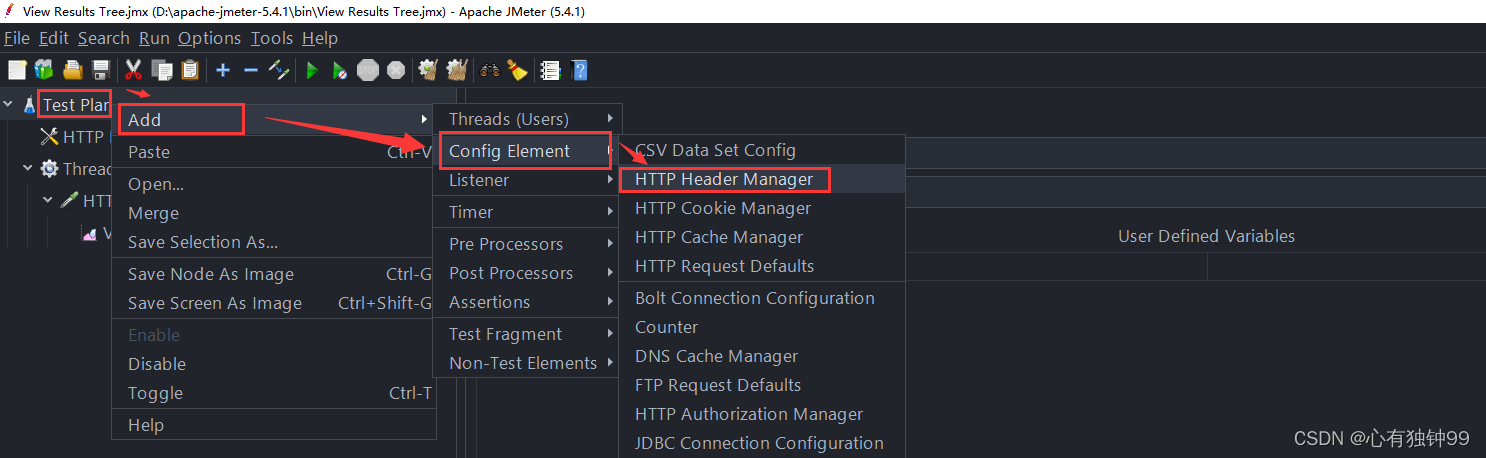Click the Collapse All minus icon

[x=251, y=70]
